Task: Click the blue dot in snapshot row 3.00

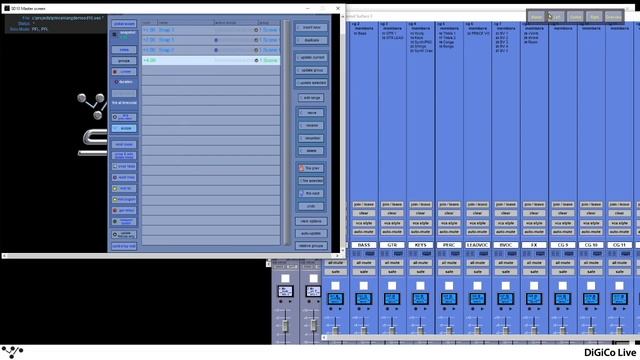Action: pyautogui.click(x=216, y=50)
